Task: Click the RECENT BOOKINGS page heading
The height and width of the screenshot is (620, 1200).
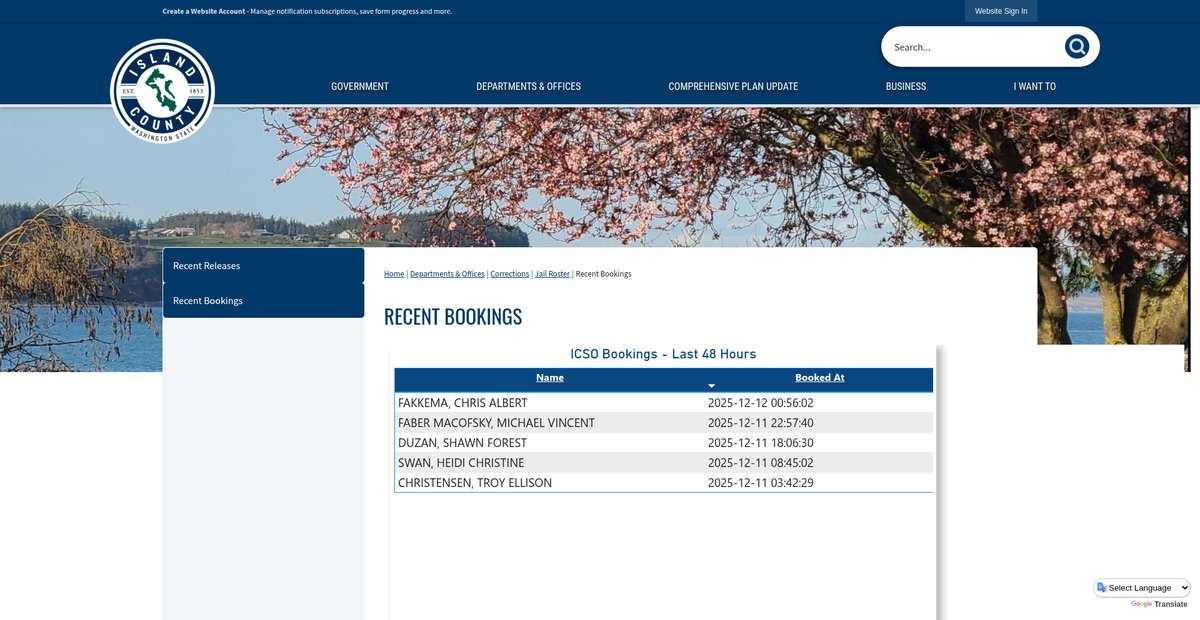Action: tap(453, 317)
